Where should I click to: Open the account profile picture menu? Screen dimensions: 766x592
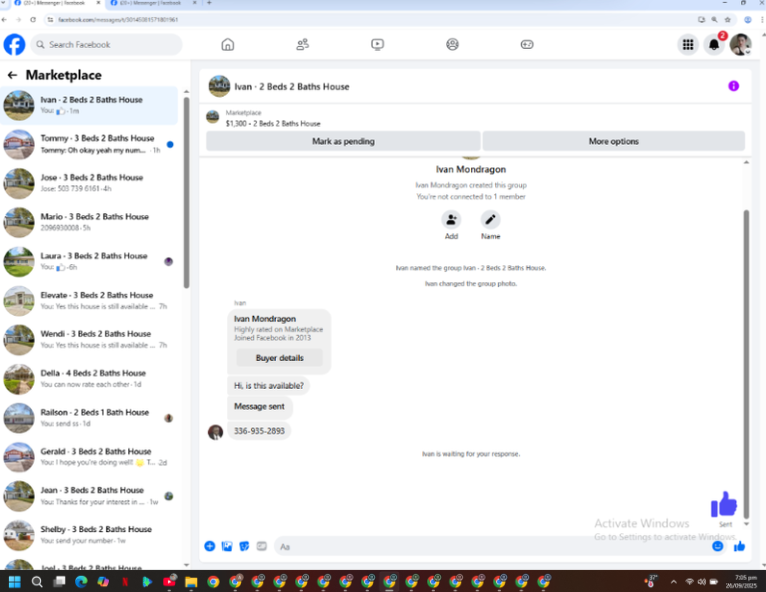740,44
